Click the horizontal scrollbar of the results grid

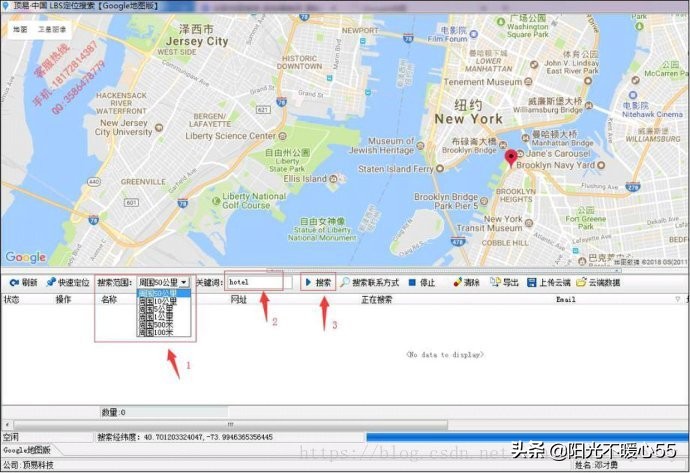[230, 425]
